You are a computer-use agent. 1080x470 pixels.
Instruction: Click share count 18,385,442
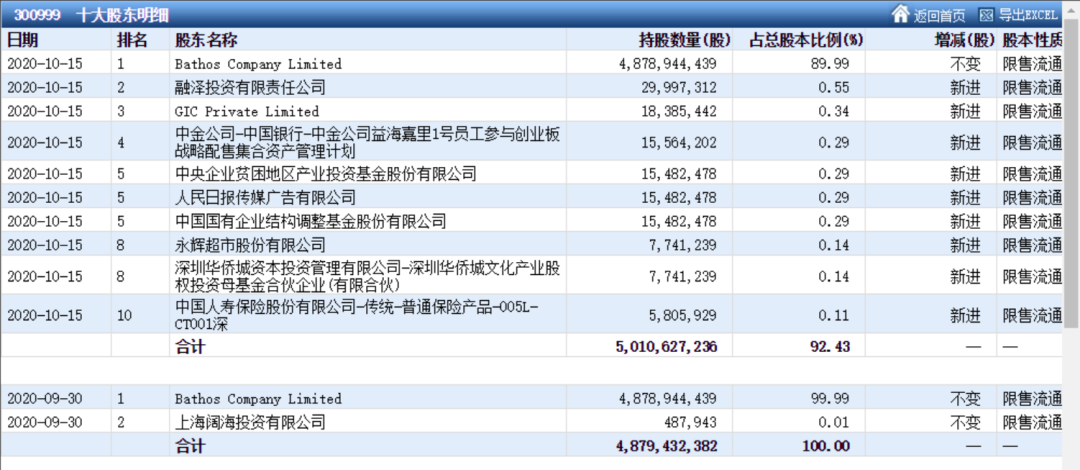(681, 111)
